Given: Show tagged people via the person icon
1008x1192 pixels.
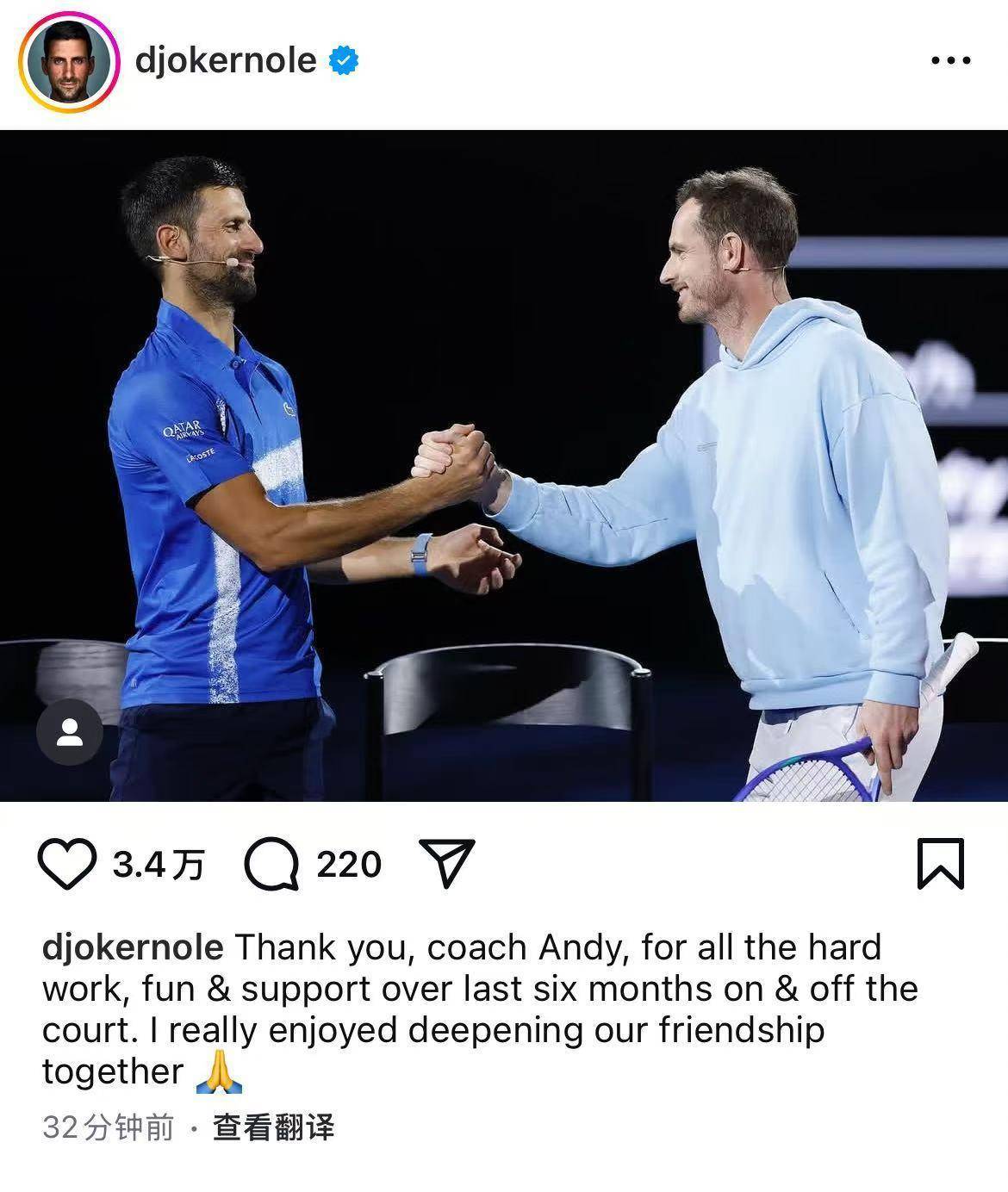Looking at the screenshot, I should point(70,732).
